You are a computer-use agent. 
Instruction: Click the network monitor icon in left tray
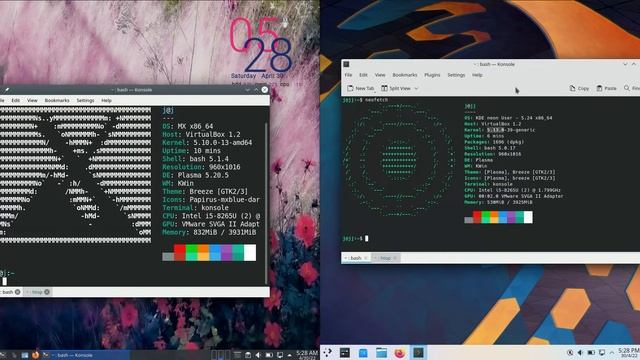(280, 355)
